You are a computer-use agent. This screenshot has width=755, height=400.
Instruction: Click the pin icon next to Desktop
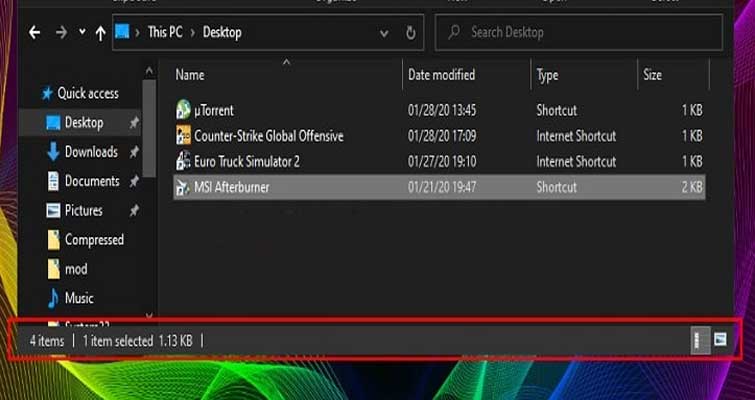(x=134, y=123)
